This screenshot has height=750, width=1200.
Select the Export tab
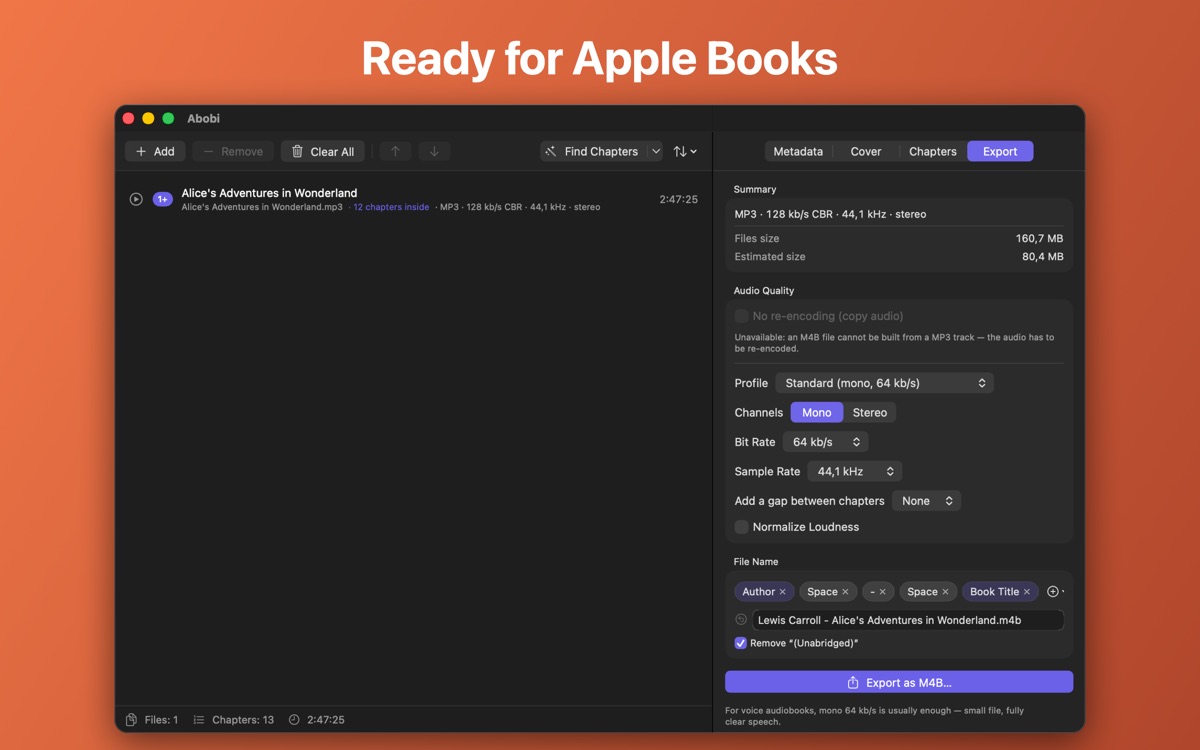[1000, 151]
